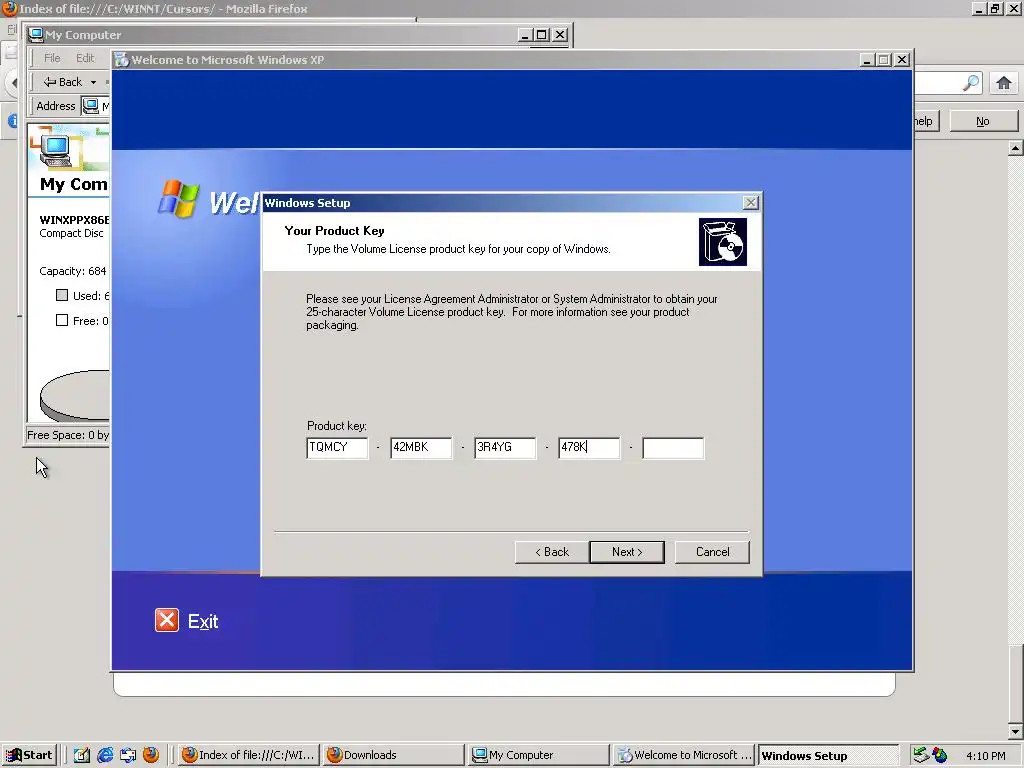Launch Internet Explorer from Quick Launch
The width and height of the screenshot is (1024, 768).
[x=105, y=755]
